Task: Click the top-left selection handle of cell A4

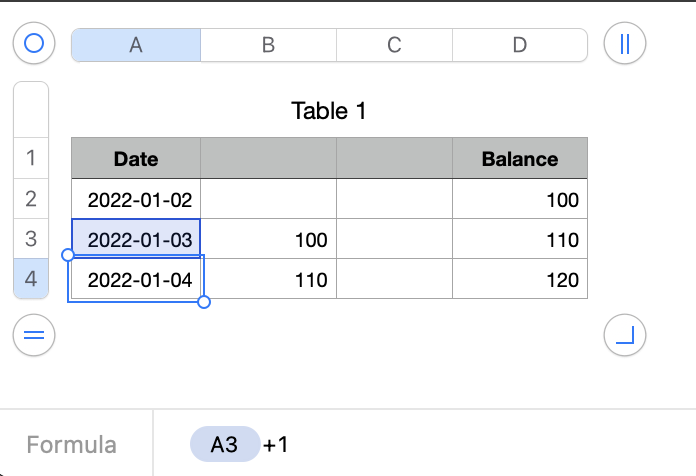Action: click(68, 256)
